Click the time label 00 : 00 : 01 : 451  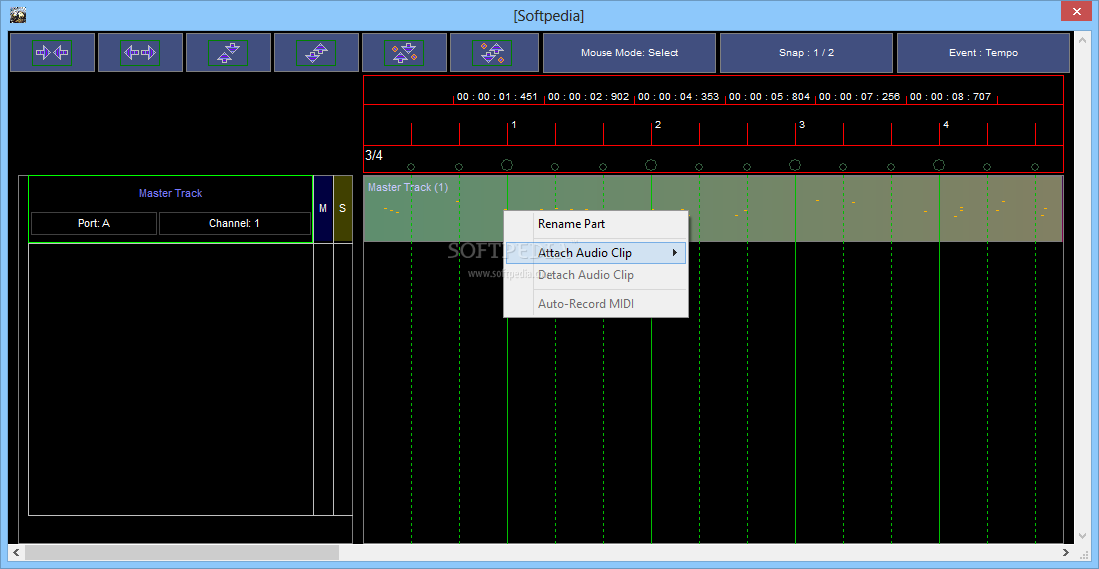(x=497, y=97)
